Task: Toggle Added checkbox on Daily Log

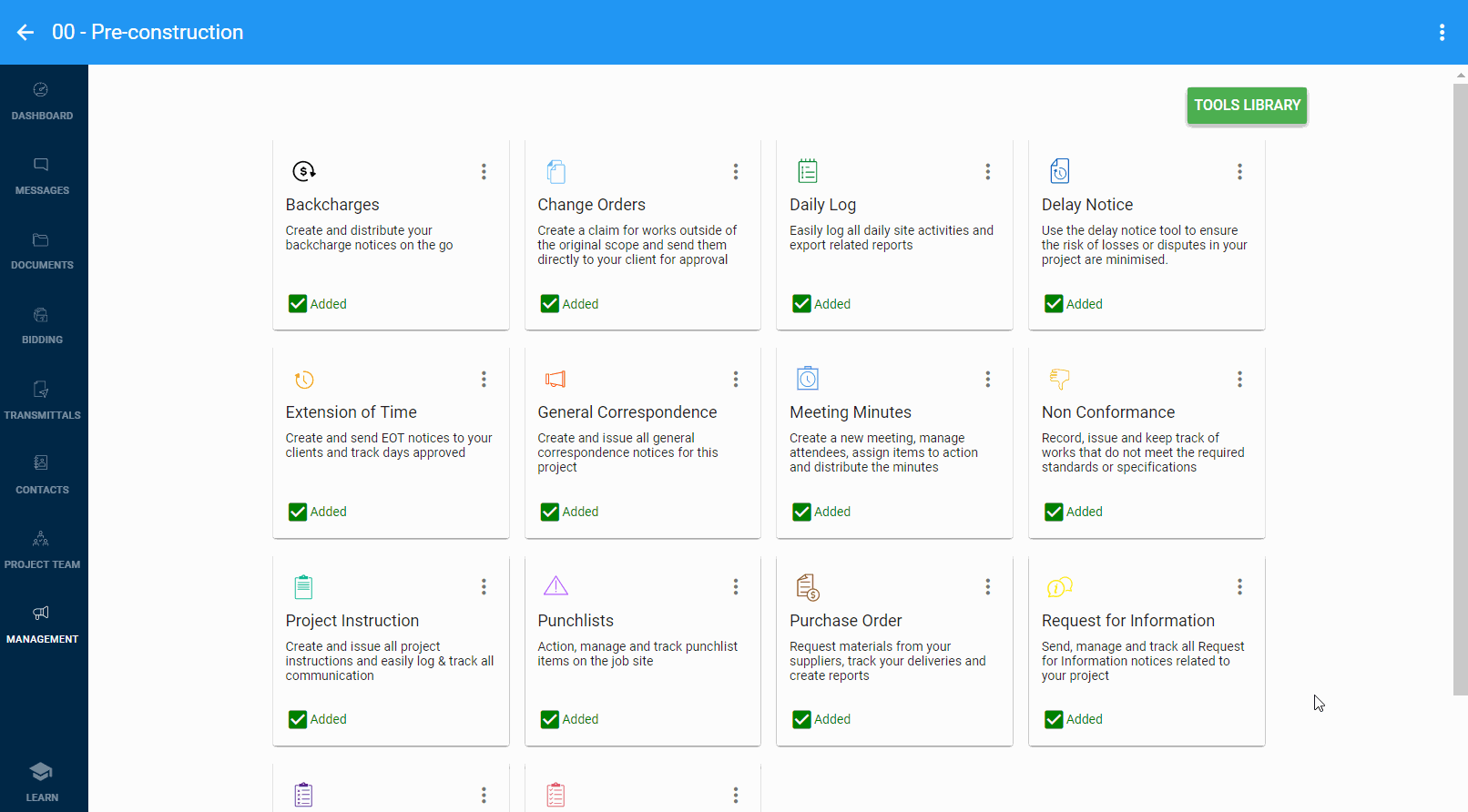Action: (801, 304)
